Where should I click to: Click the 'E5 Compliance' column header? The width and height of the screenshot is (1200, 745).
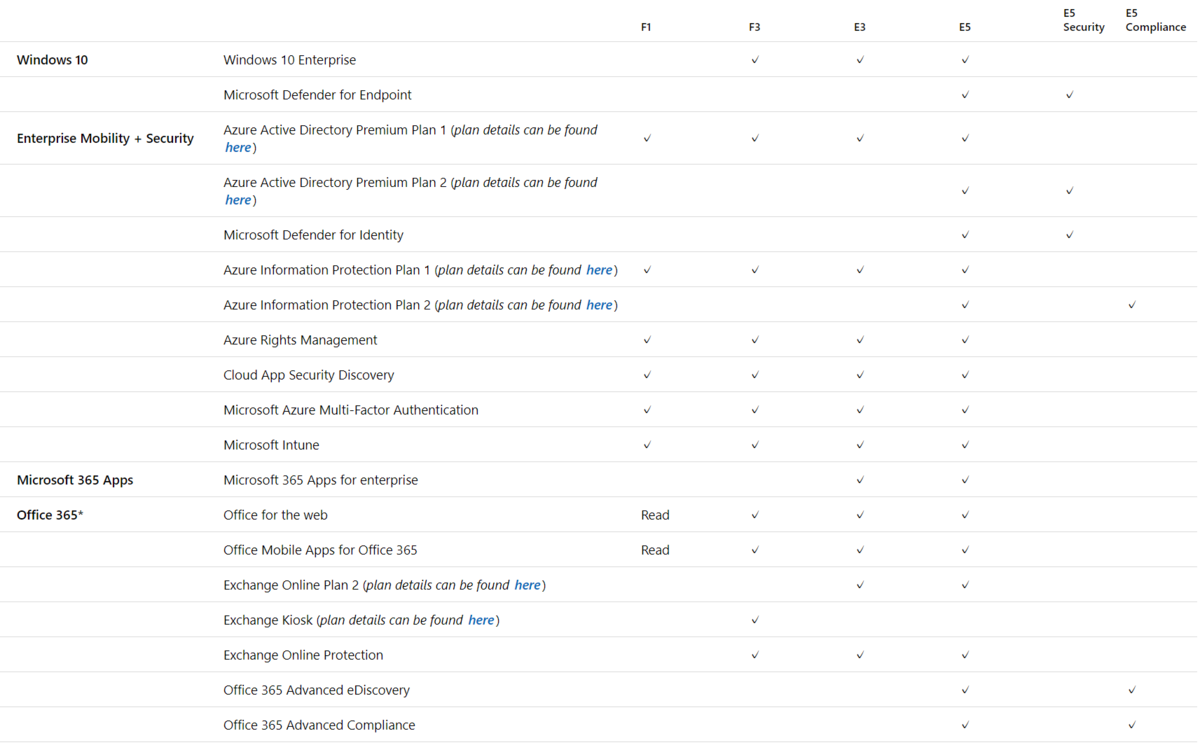(1156, 20)
